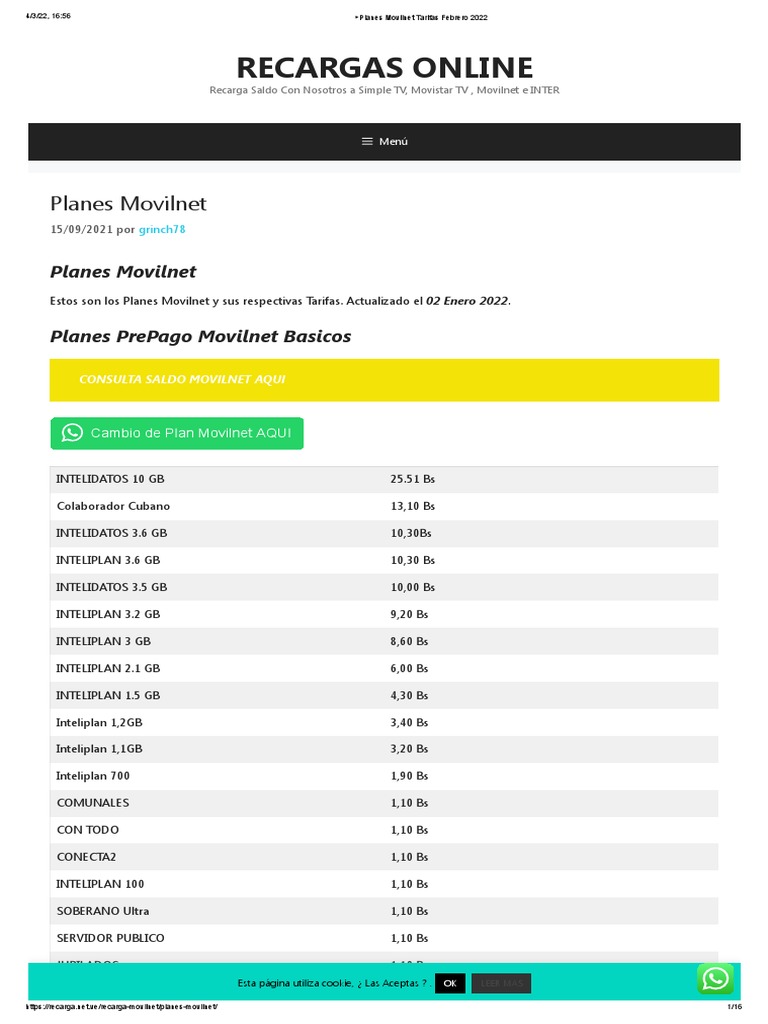This screenshot has height=1024, width=768.
Task: Click WhatsApp logo on Cambio de Plan button
Action: (x=72, y=432)
